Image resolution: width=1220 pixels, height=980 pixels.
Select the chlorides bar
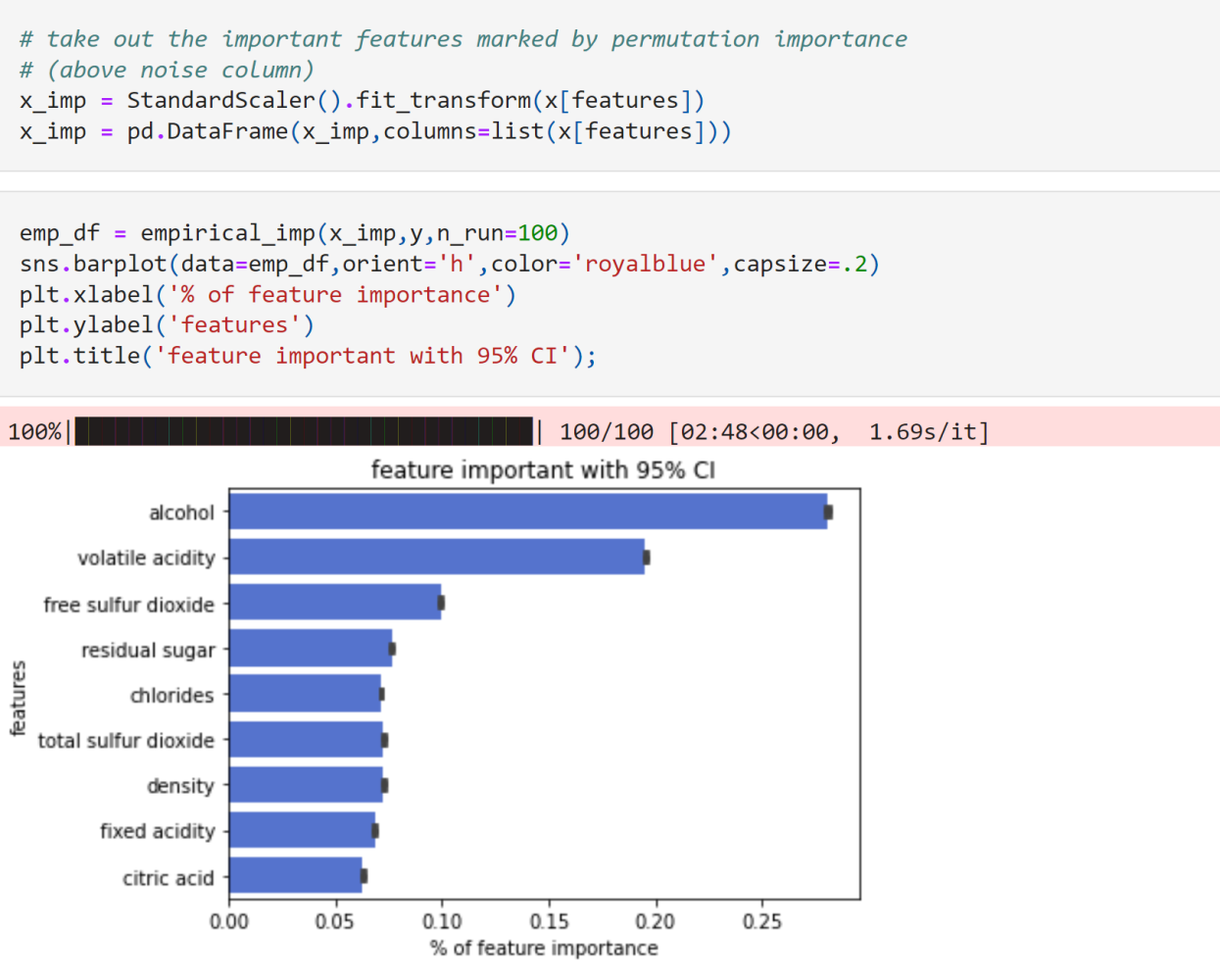coord(306,693)
